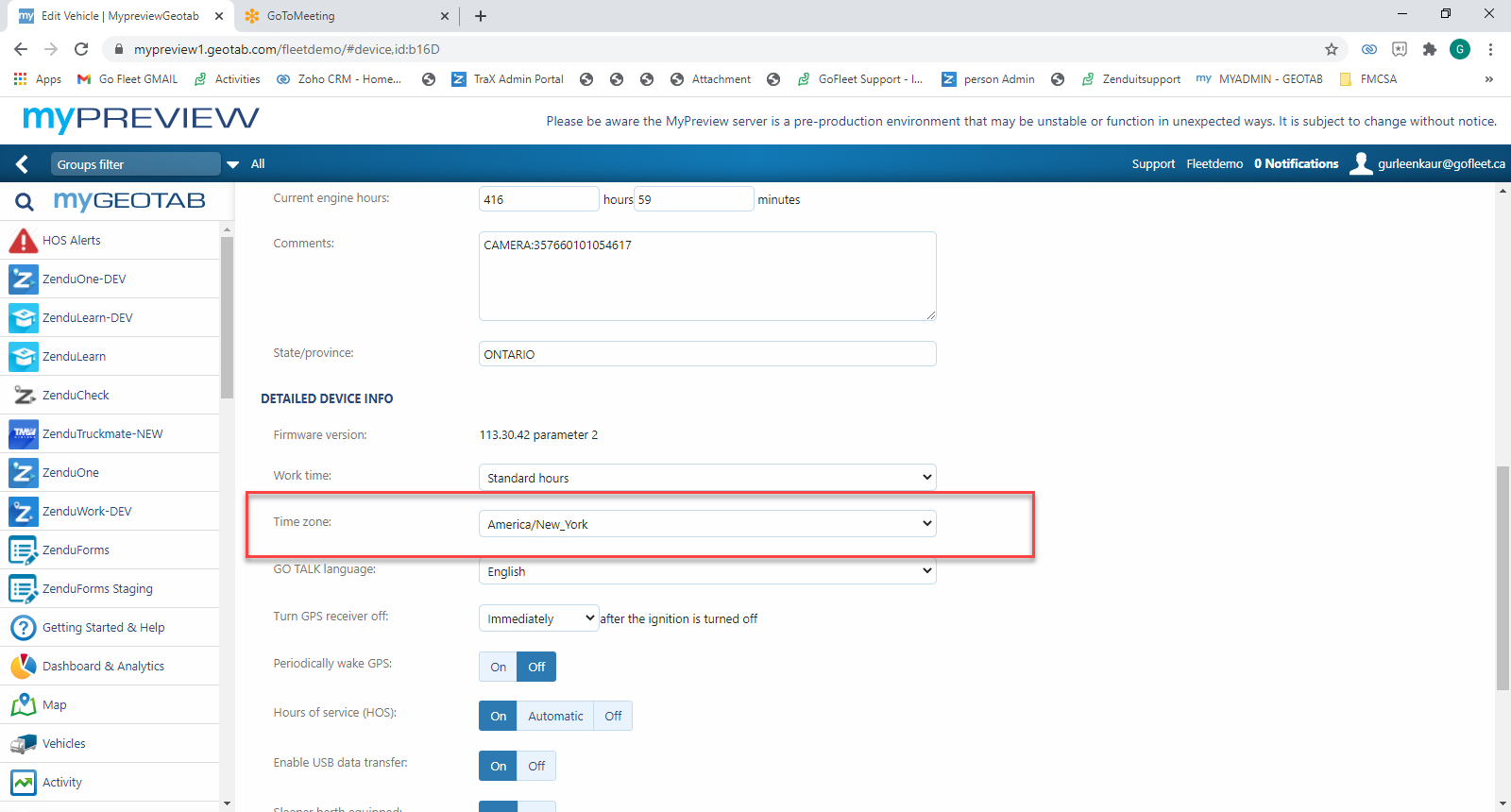This screenshot has height=812, width=1511.
Task: Open ZenduForms Staging icon
Action: coord(23,589)
